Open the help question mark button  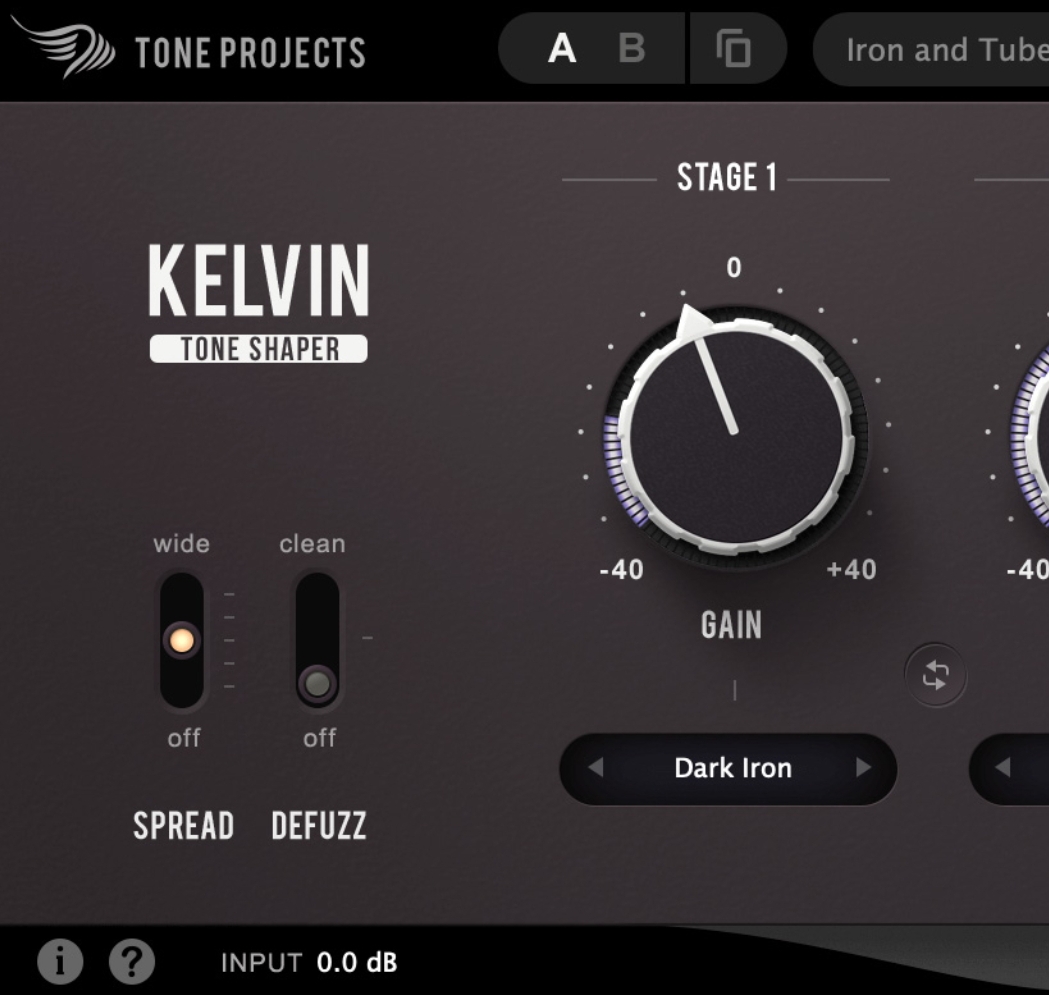(x=132, y=962)
